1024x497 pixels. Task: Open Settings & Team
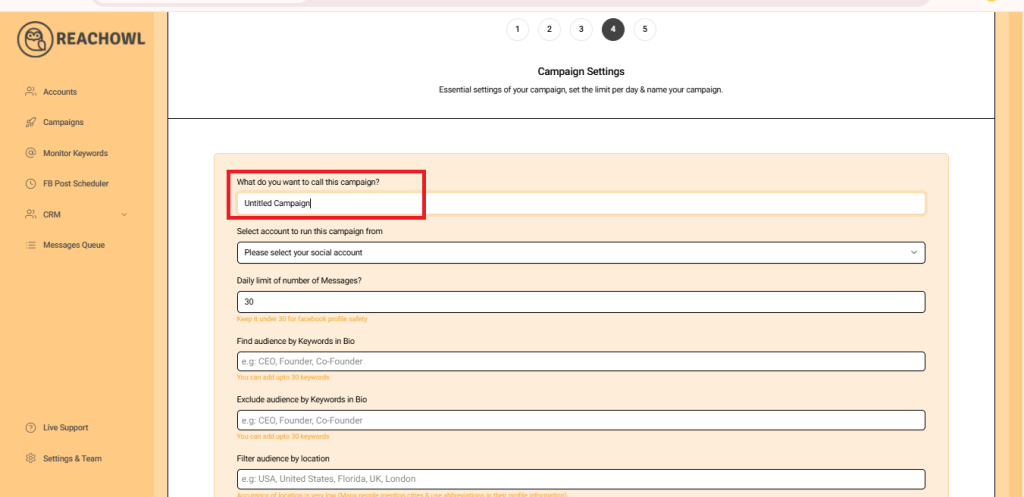coord(72,458)
